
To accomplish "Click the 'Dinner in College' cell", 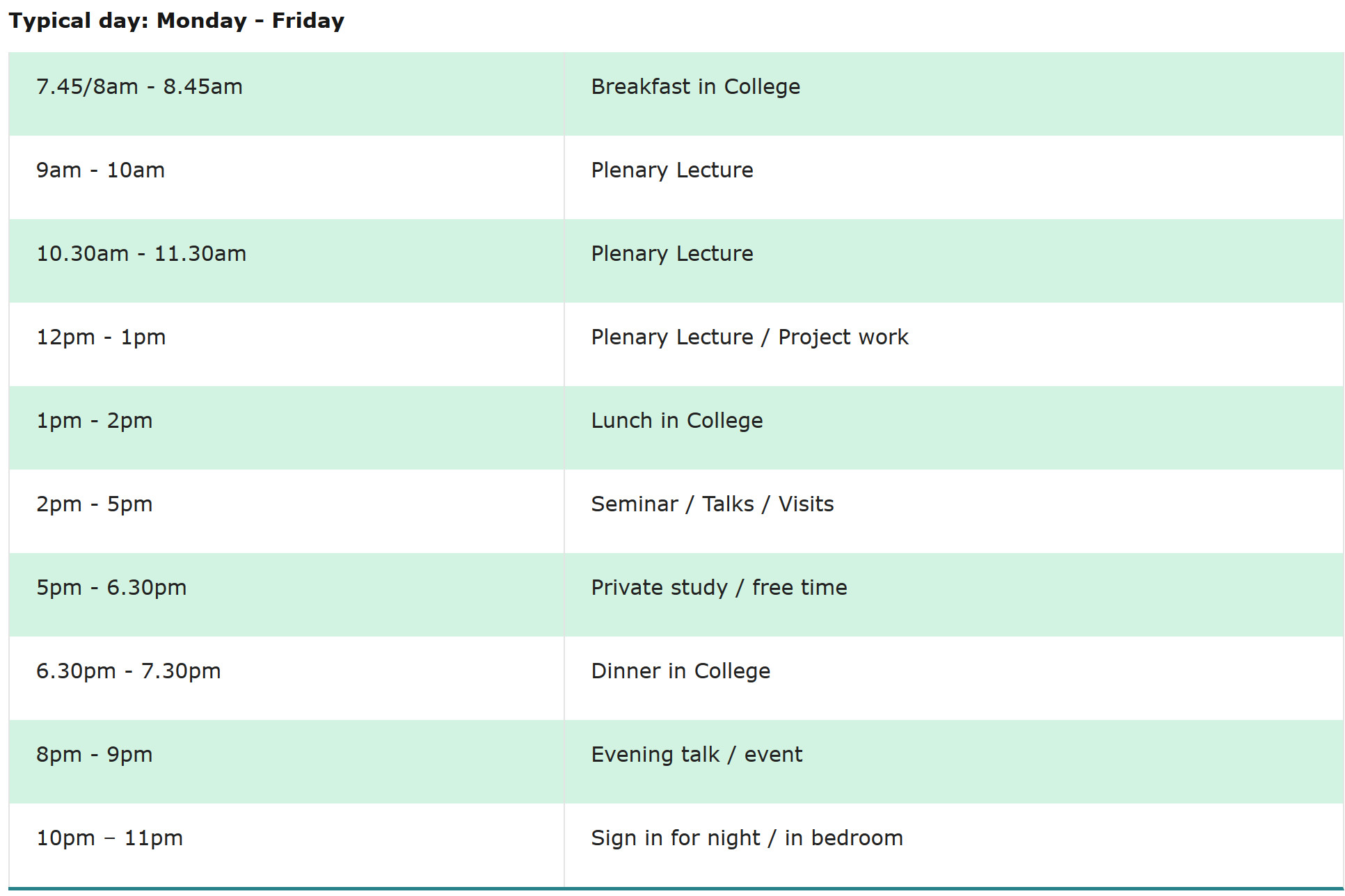I will (953, 678).
